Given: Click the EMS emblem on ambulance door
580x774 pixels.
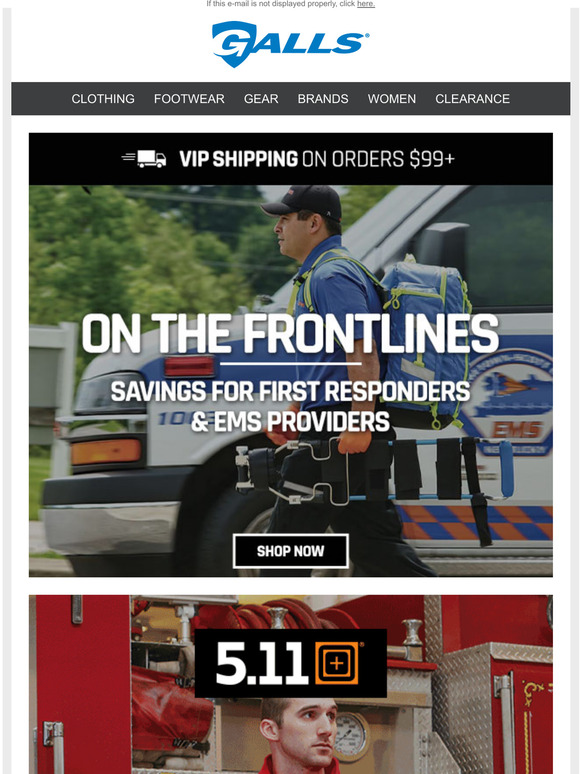Looking at the screenshot, I should (x=508, y=400).
